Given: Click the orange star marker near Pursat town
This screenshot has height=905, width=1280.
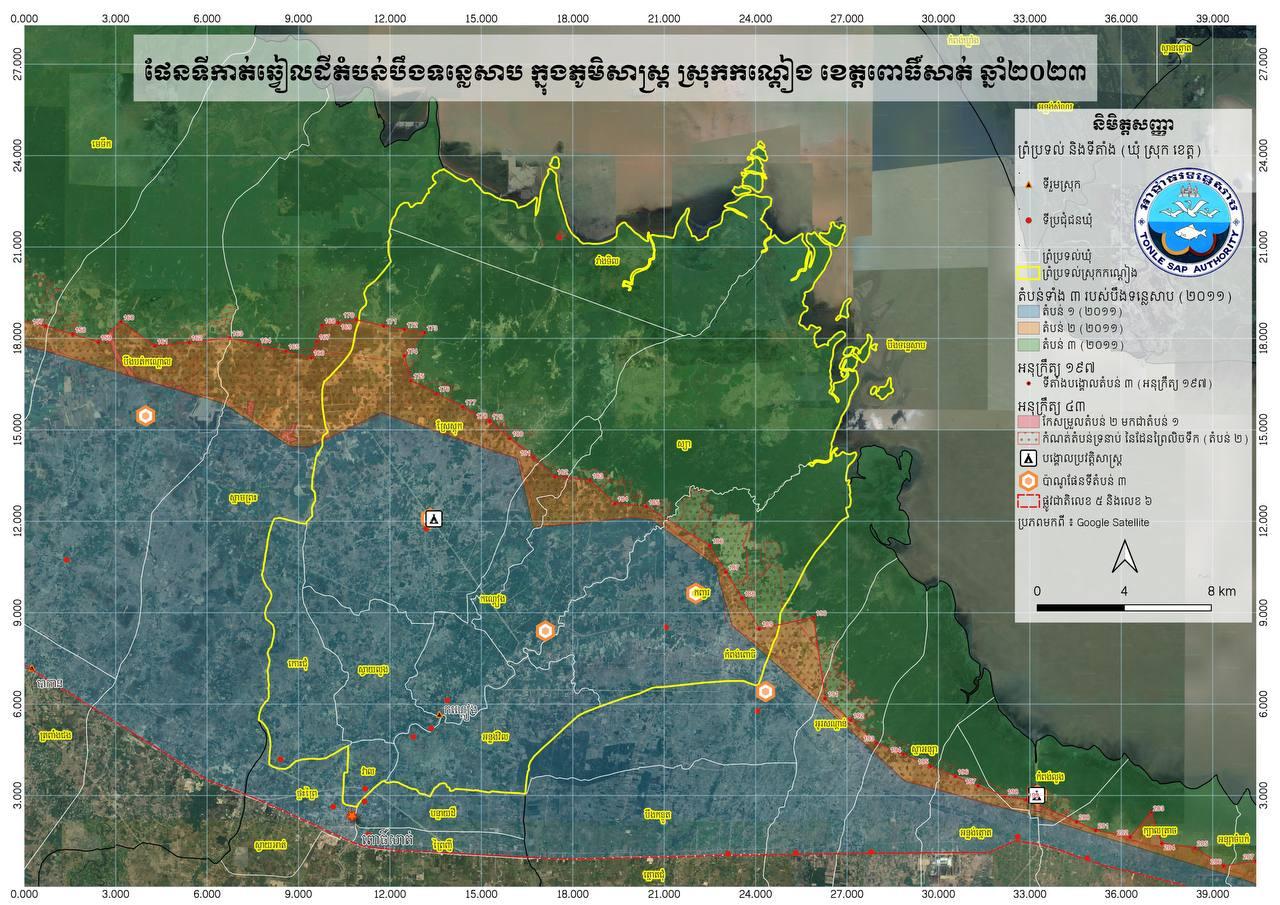Looking at the screenshot, I should tap(352, 816).
